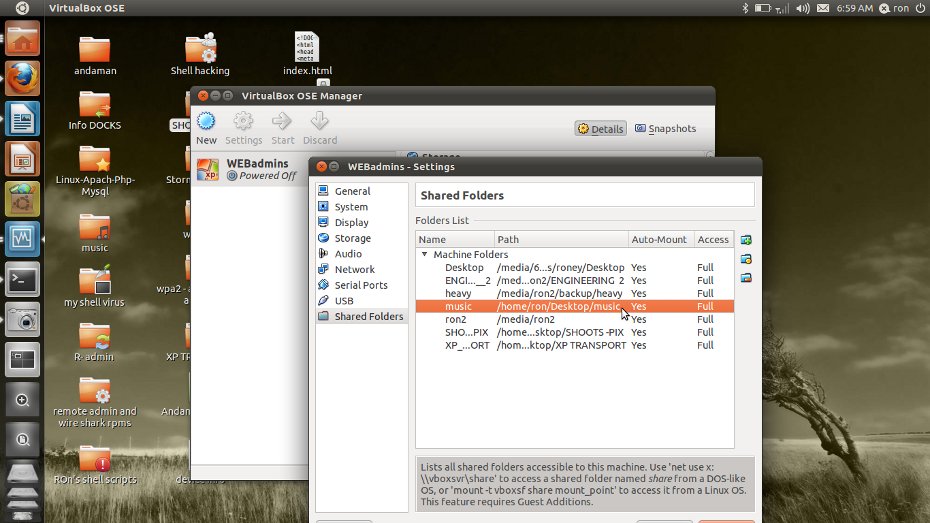The height and width of the screenshot is (523, 930).
Task: Open the power session menu icon
Action: pyautogui.click(x=920, y=8)
